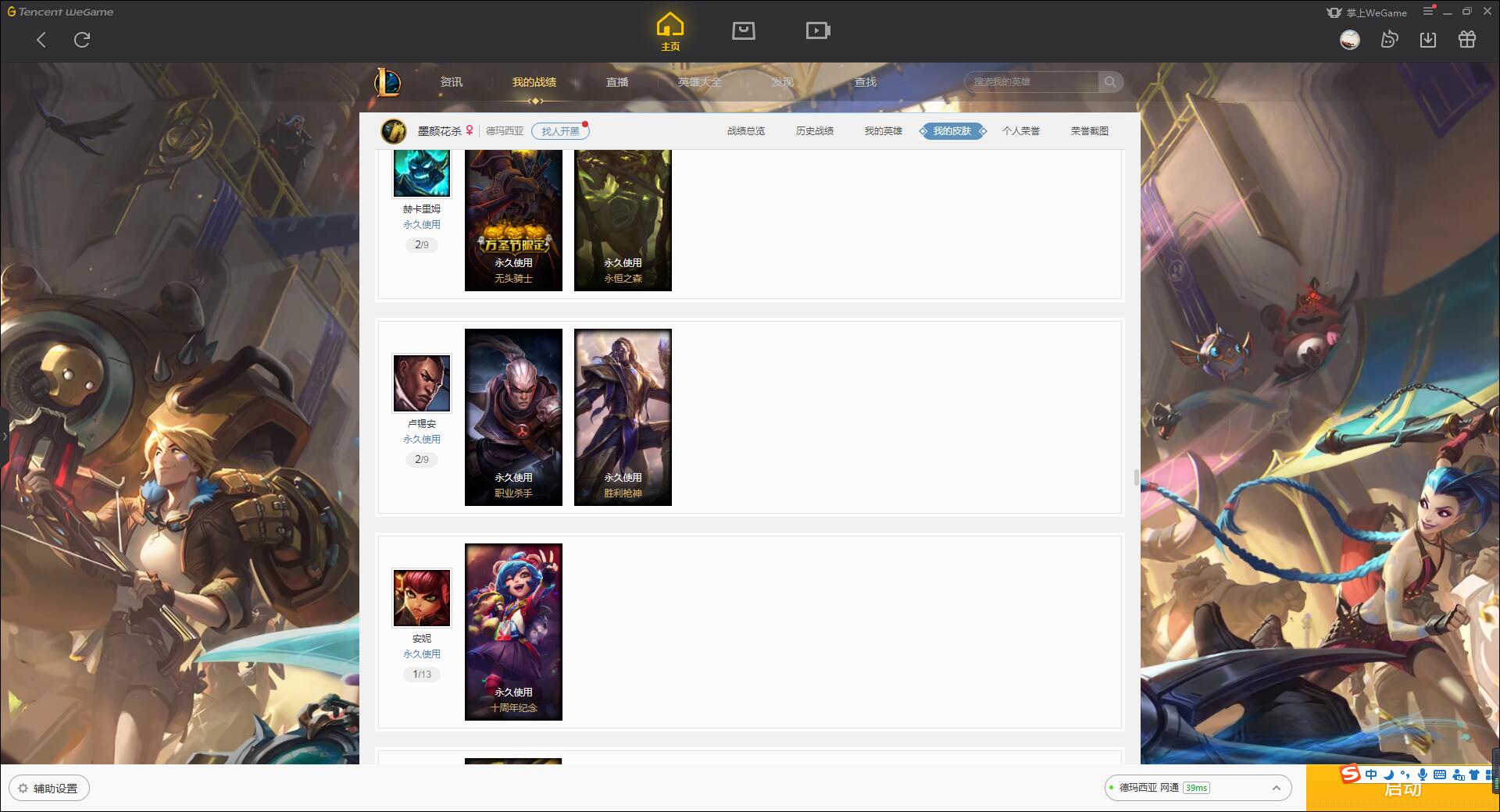1500x812 pixels.
Task: Switch to 我的英雄 sub-tab
Action: point(884,131)
